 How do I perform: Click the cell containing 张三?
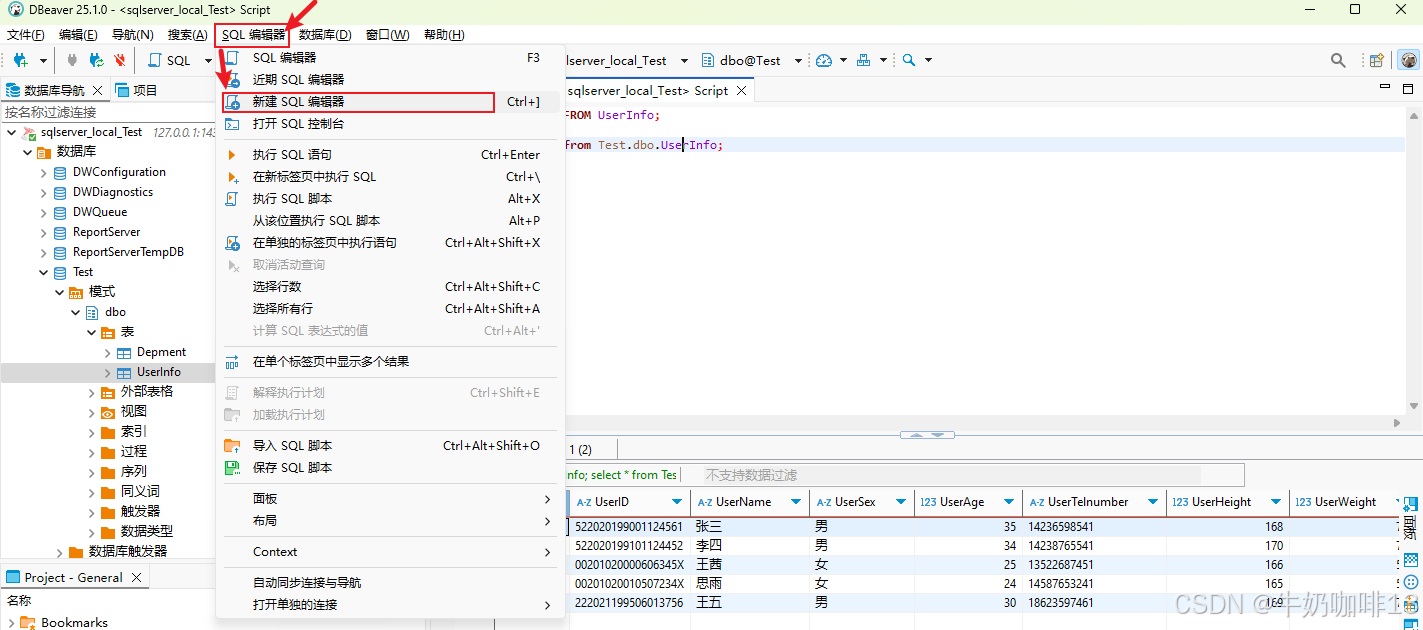pyautogui.click(x=749, y=527)
